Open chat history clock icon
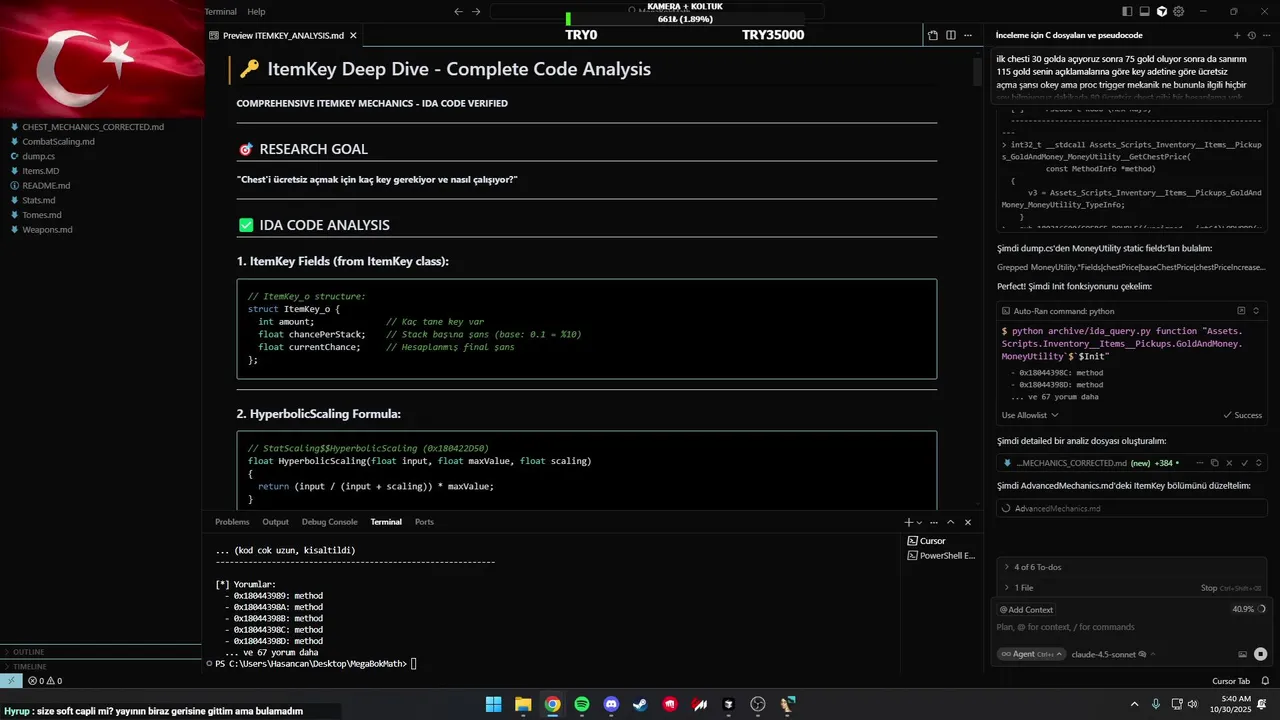Image resolution: width=1280 pixels, height=720 pixels. (1254, 35)
